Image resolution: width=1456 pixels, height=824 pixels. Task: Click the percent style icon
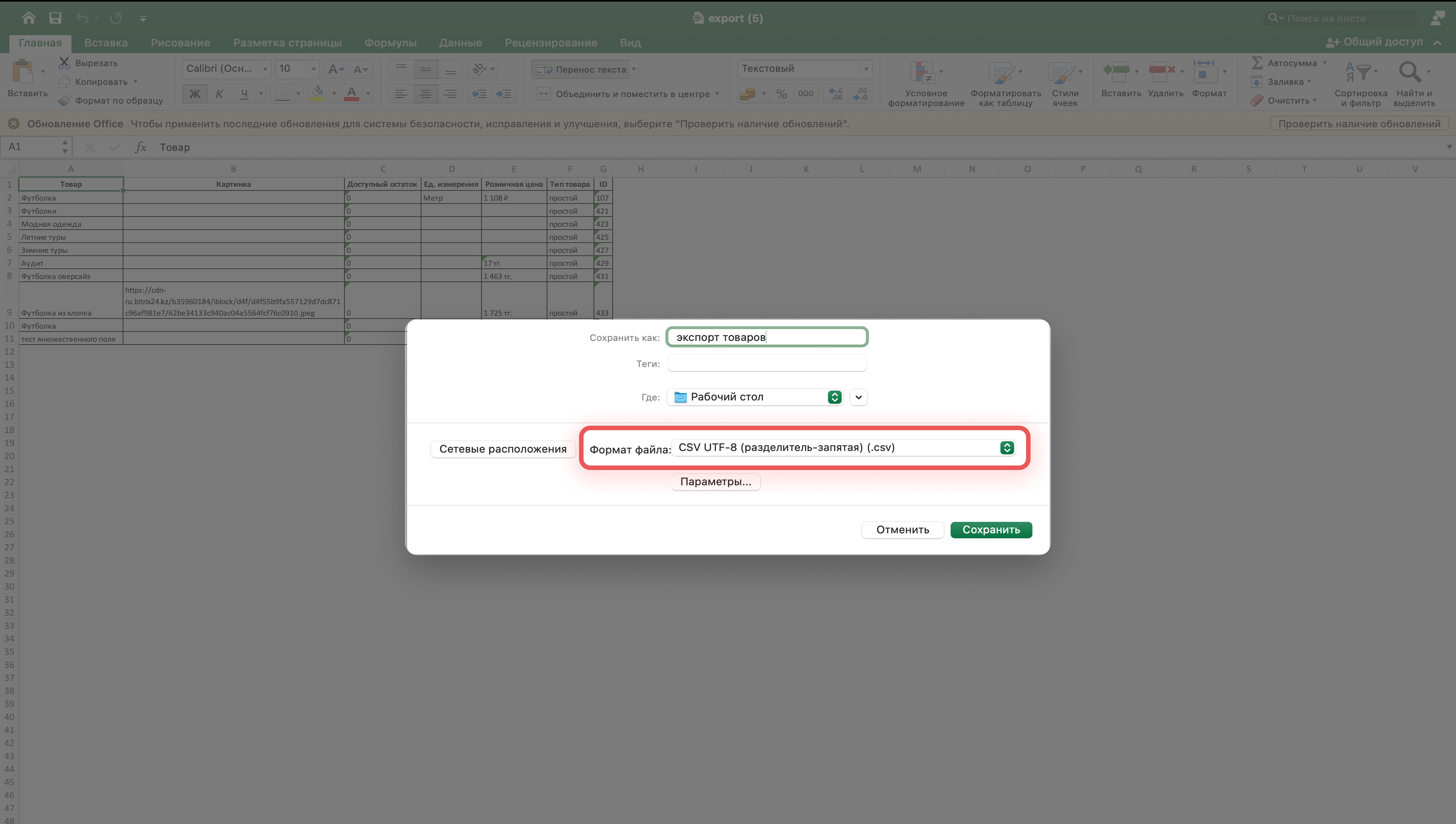coord(781,94)
